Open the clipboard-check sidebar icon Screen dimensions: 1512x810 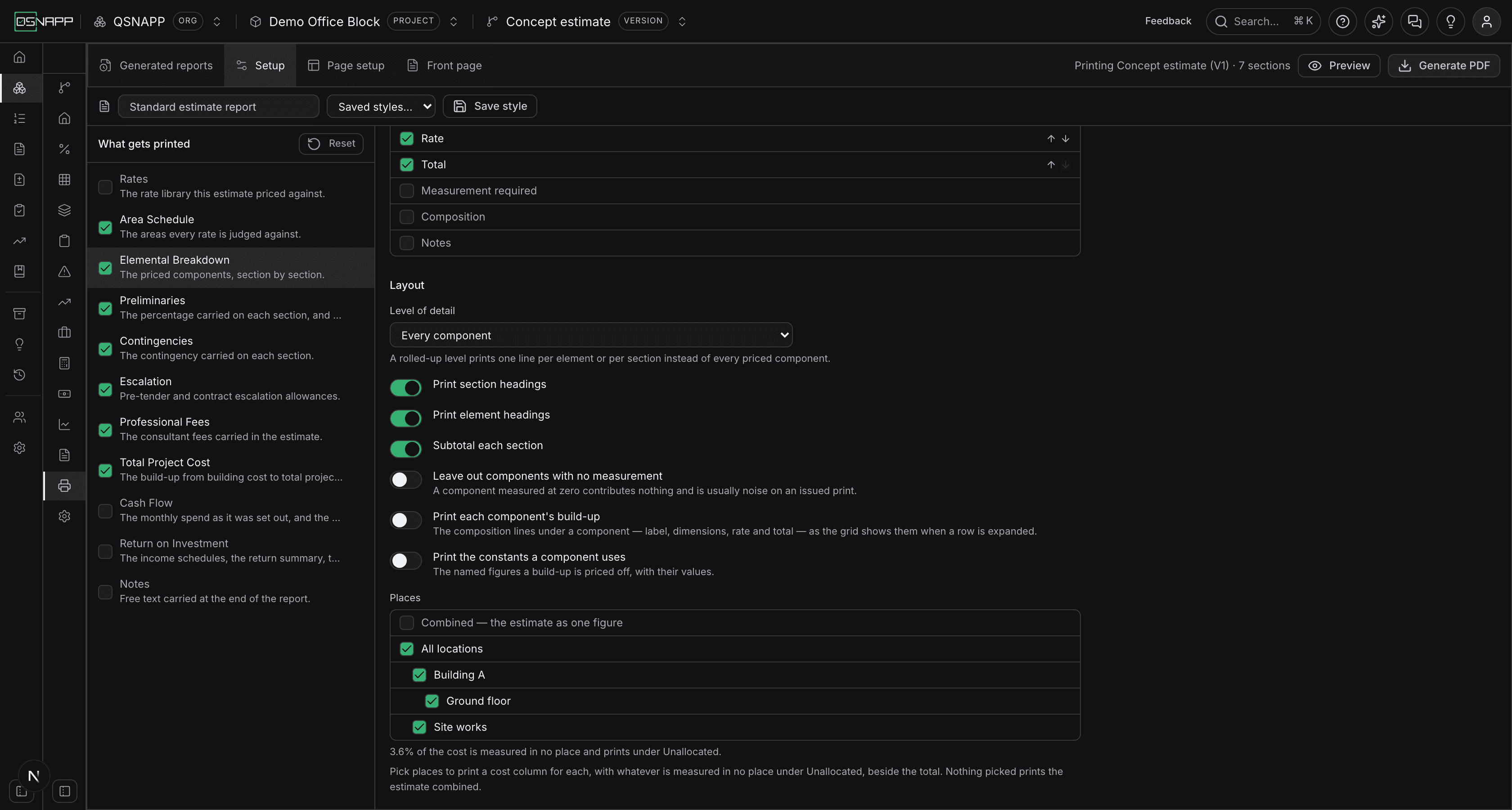click(19, 210)
